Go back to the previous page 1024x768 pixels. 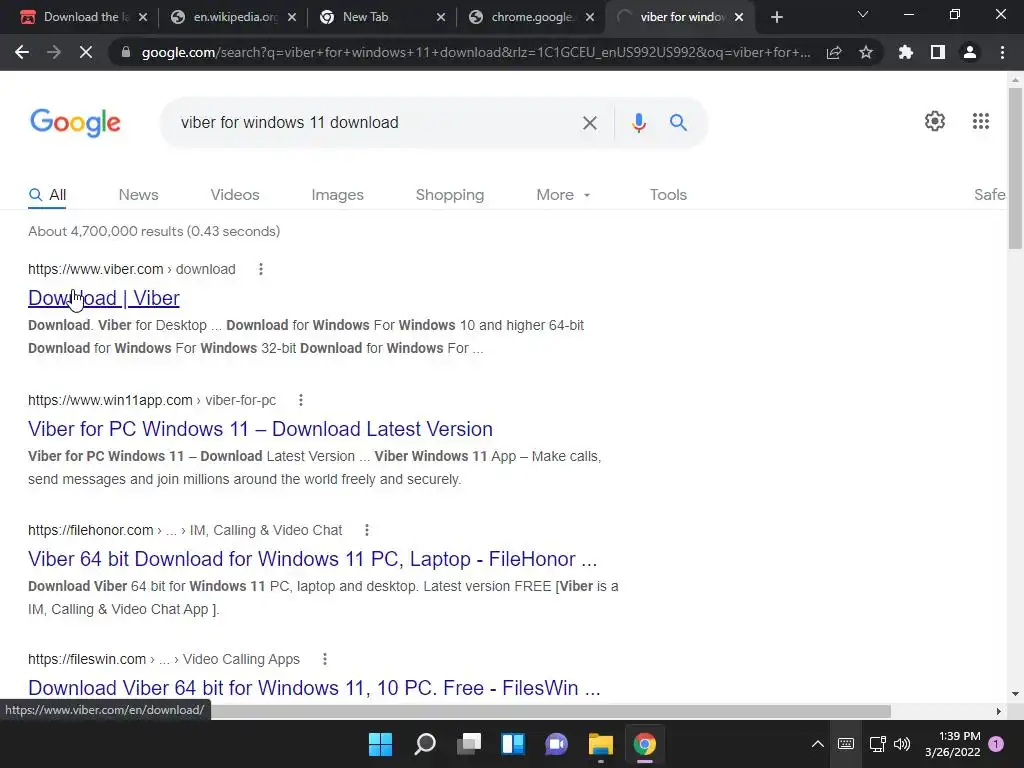point(22,52)
